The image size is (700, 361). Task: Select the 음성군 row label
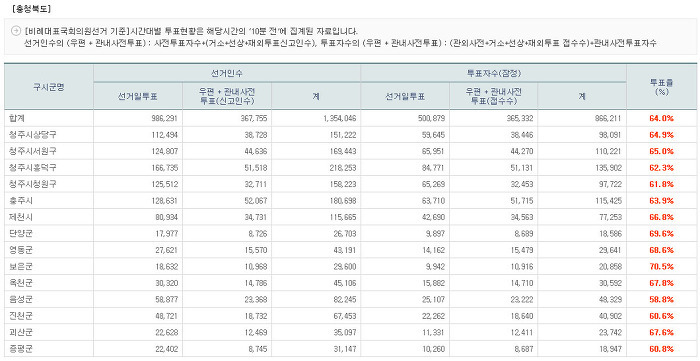(x=21, y=299)
